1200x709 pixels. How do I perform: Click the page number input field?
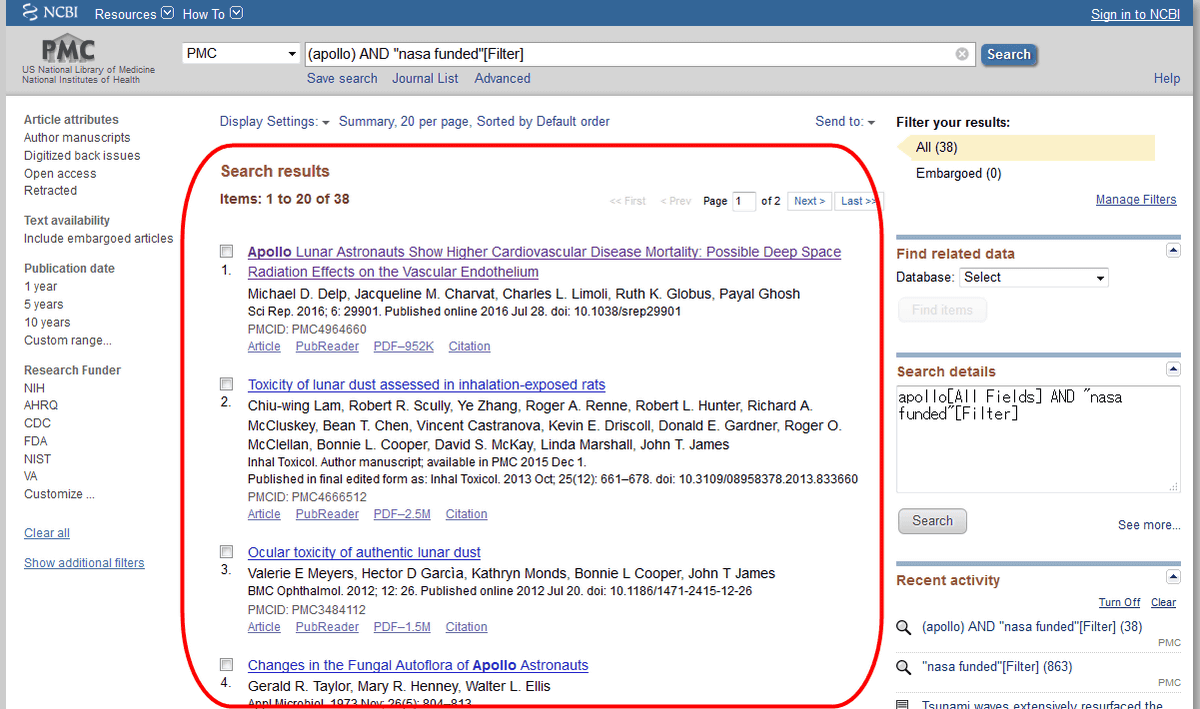tap(744, 202)
